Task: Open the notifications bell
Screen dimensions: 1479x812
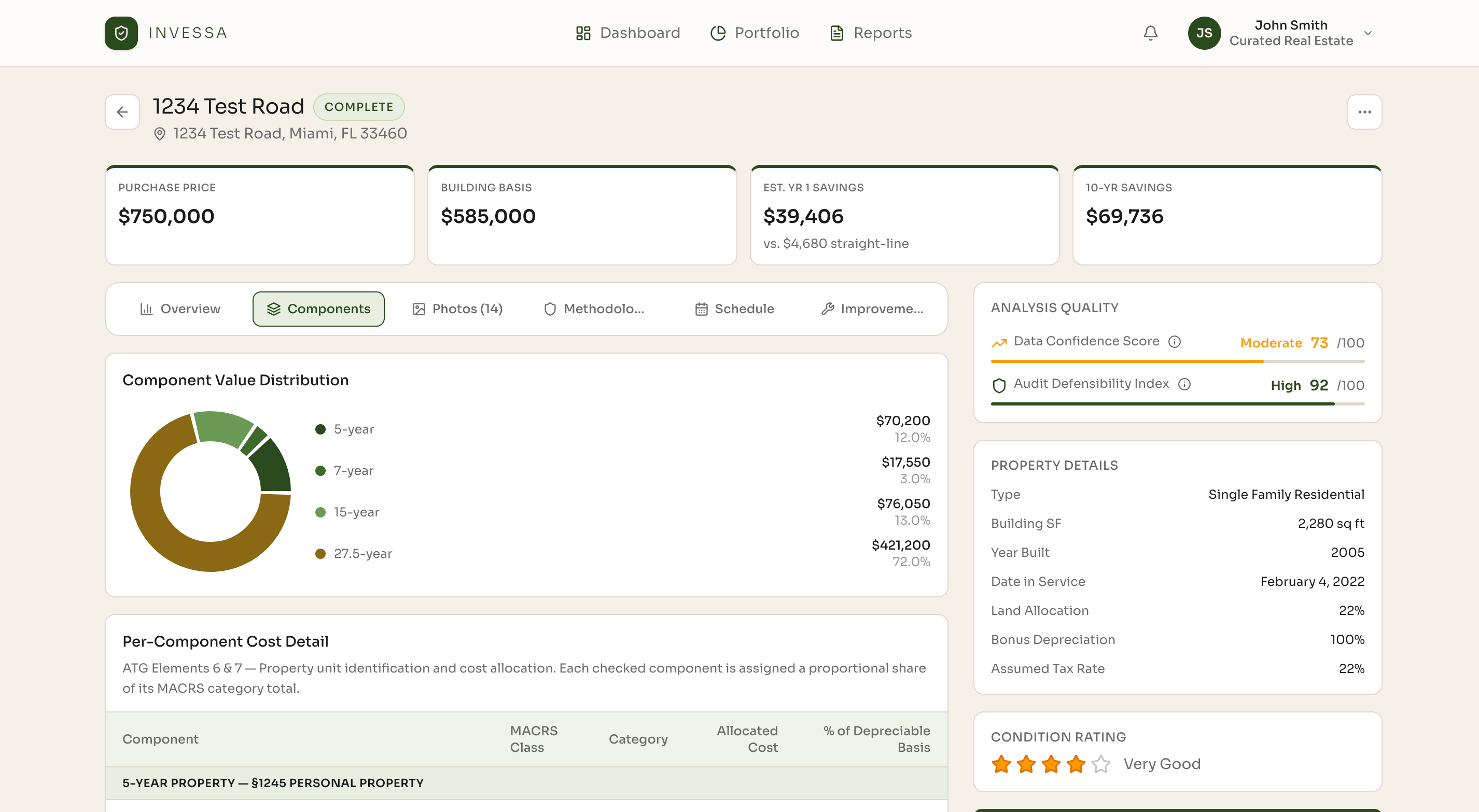Action: coord(1150,33)
